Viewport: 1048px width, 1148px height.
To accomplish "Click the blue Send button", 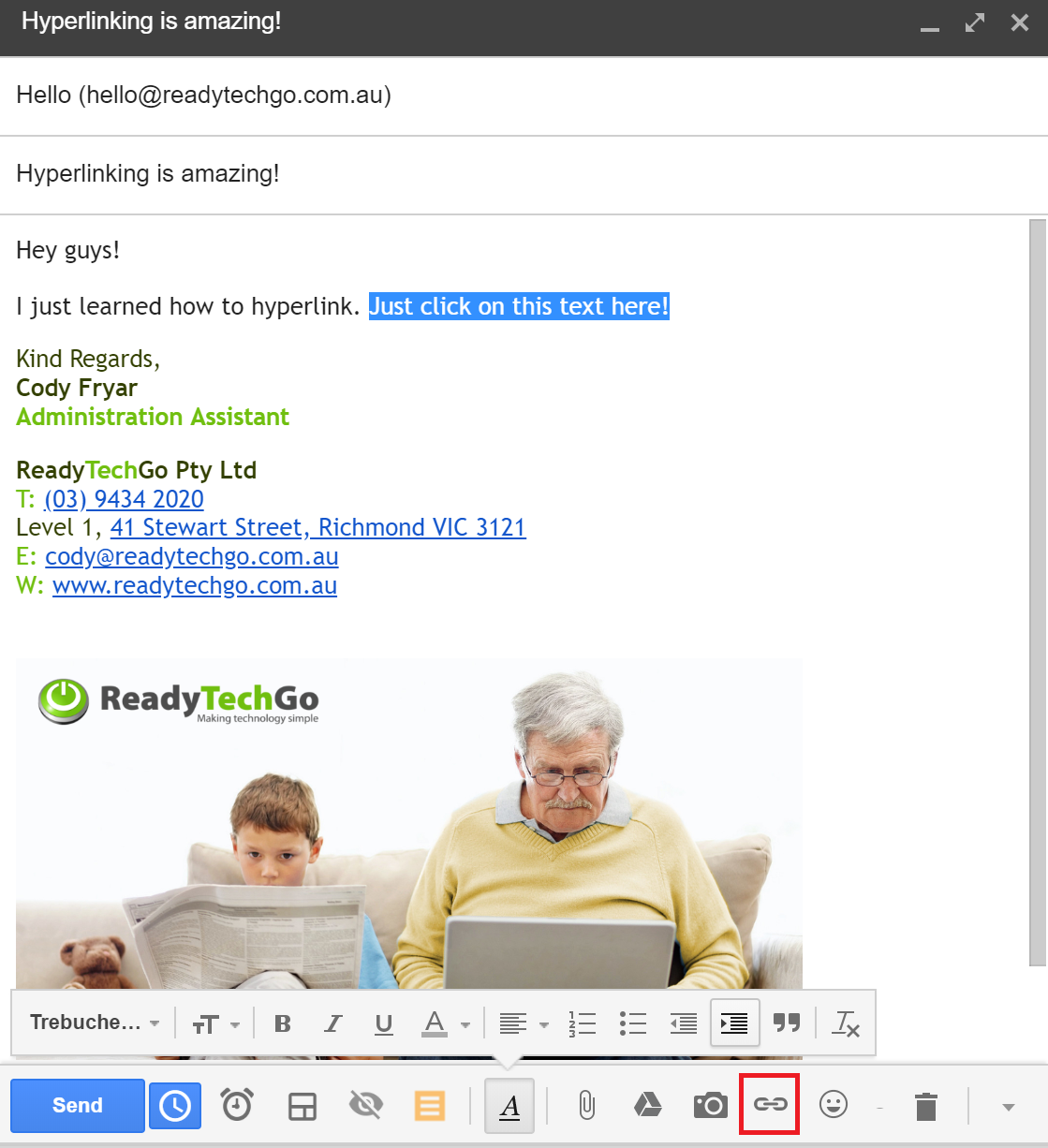I will pos(78,1106).
